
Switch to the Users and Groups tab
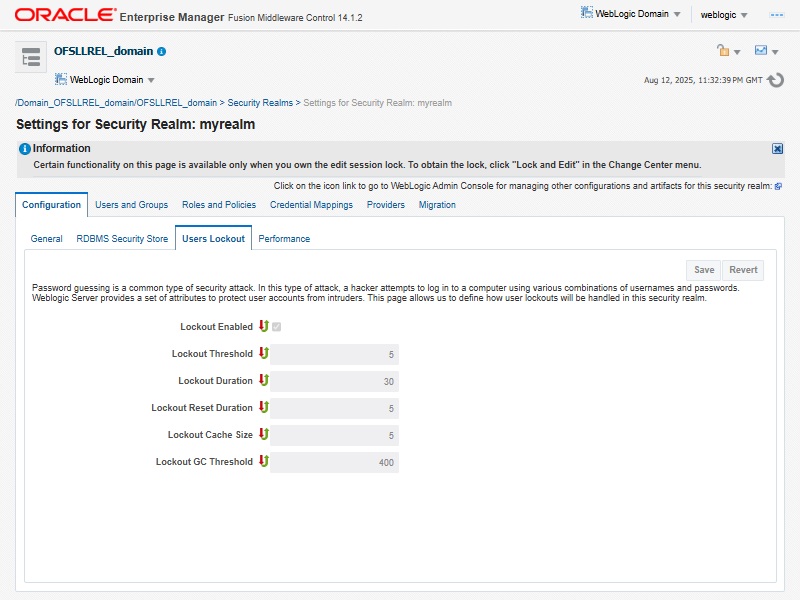pos(131,205)
